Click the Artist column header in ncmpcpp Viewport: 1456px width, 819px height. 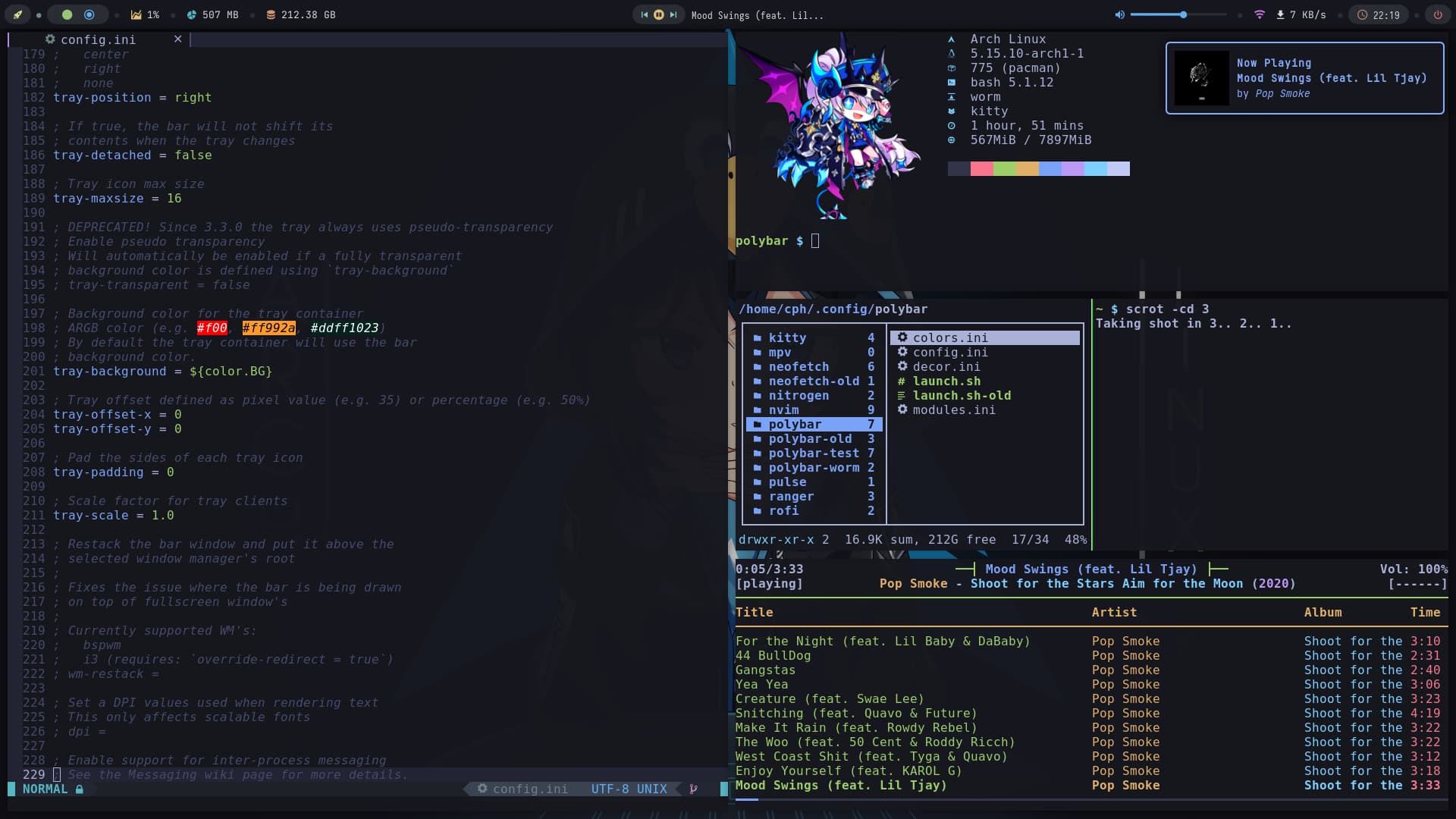pos(1114,612)
